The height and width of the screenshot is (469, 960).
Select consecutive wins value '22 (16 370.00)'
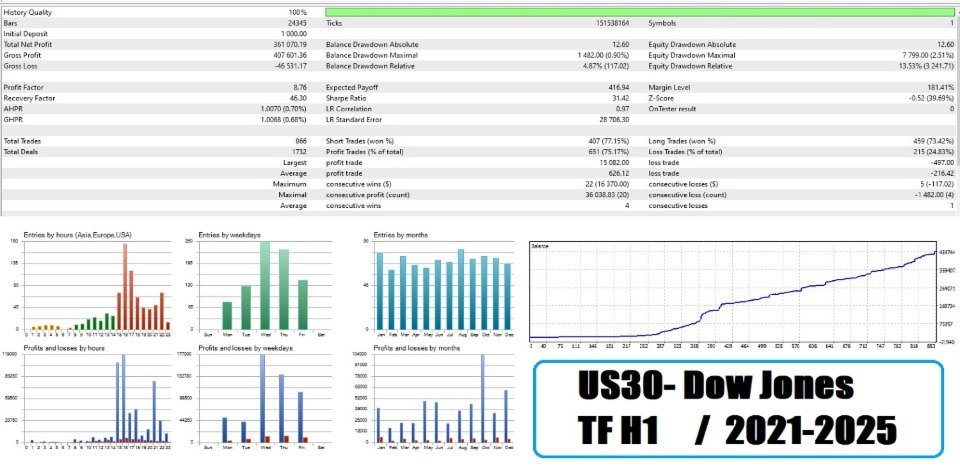click(607, 184)
